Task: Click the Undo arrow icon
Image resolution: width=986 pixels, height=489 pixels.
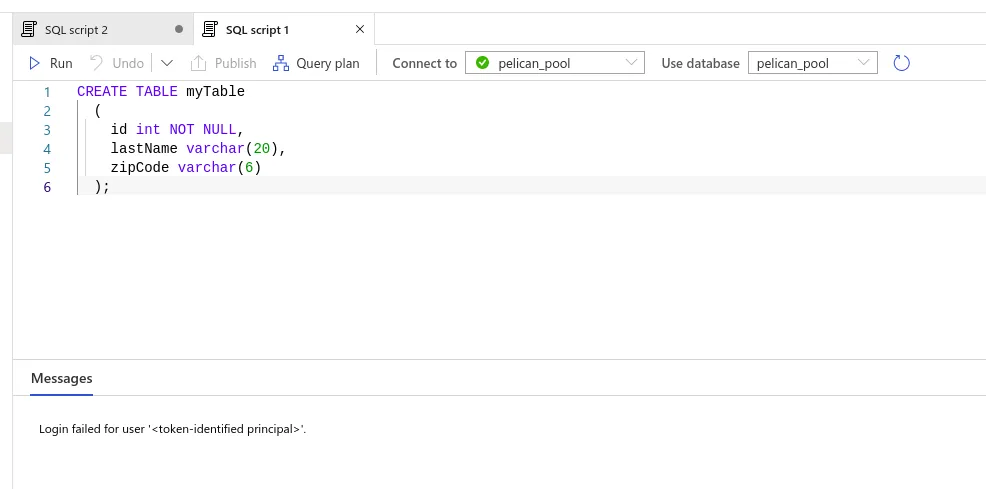Action: pyautogui.click(x=97, y=63)
